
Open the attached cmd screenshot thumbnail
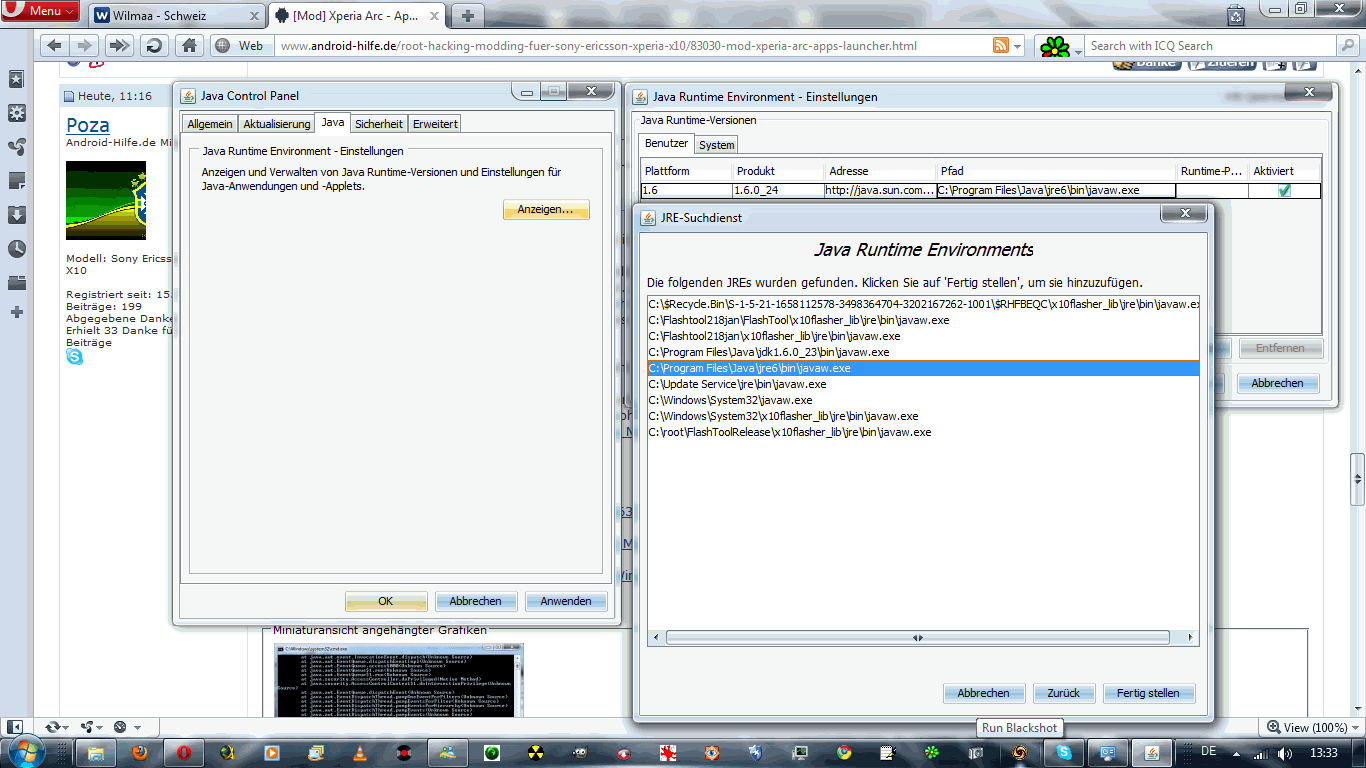(x=398, y=680)
